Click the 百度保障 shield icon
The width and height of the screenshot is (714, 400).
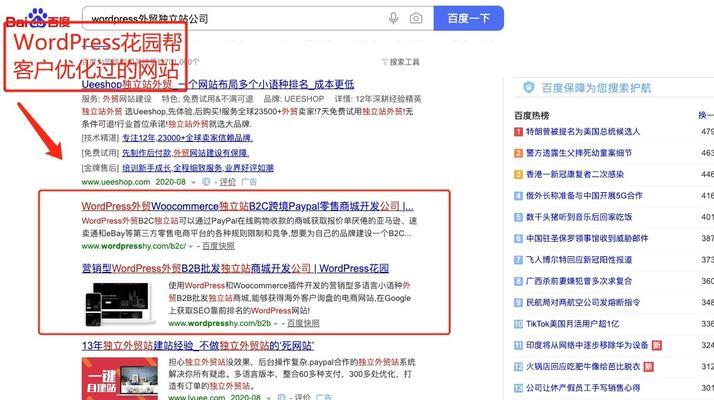(528, 87)
